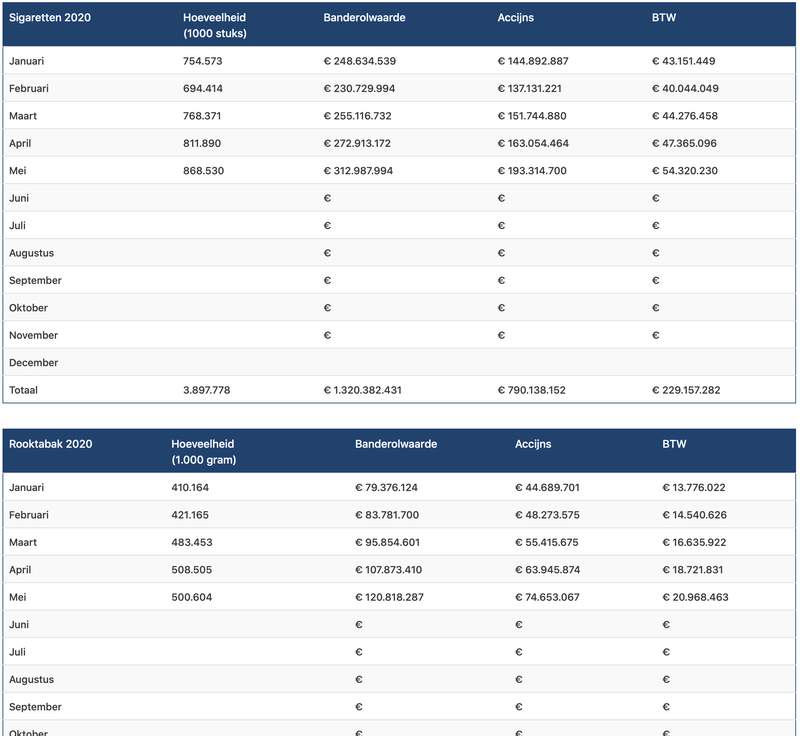Screen dimensions: 800x736
Task: Click BTW header in the Sigaretten table
Action: (x=662, y=19)
